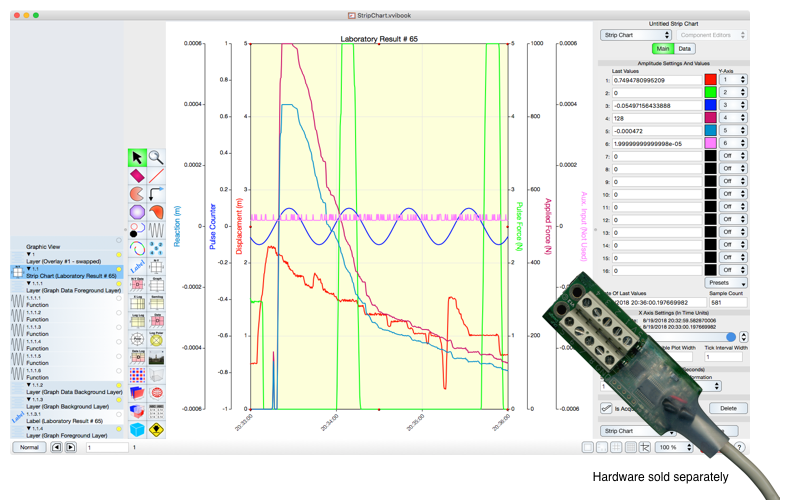Select the sine wave function tool
Screen dimensions: 800x500
[x=156, y=230]
